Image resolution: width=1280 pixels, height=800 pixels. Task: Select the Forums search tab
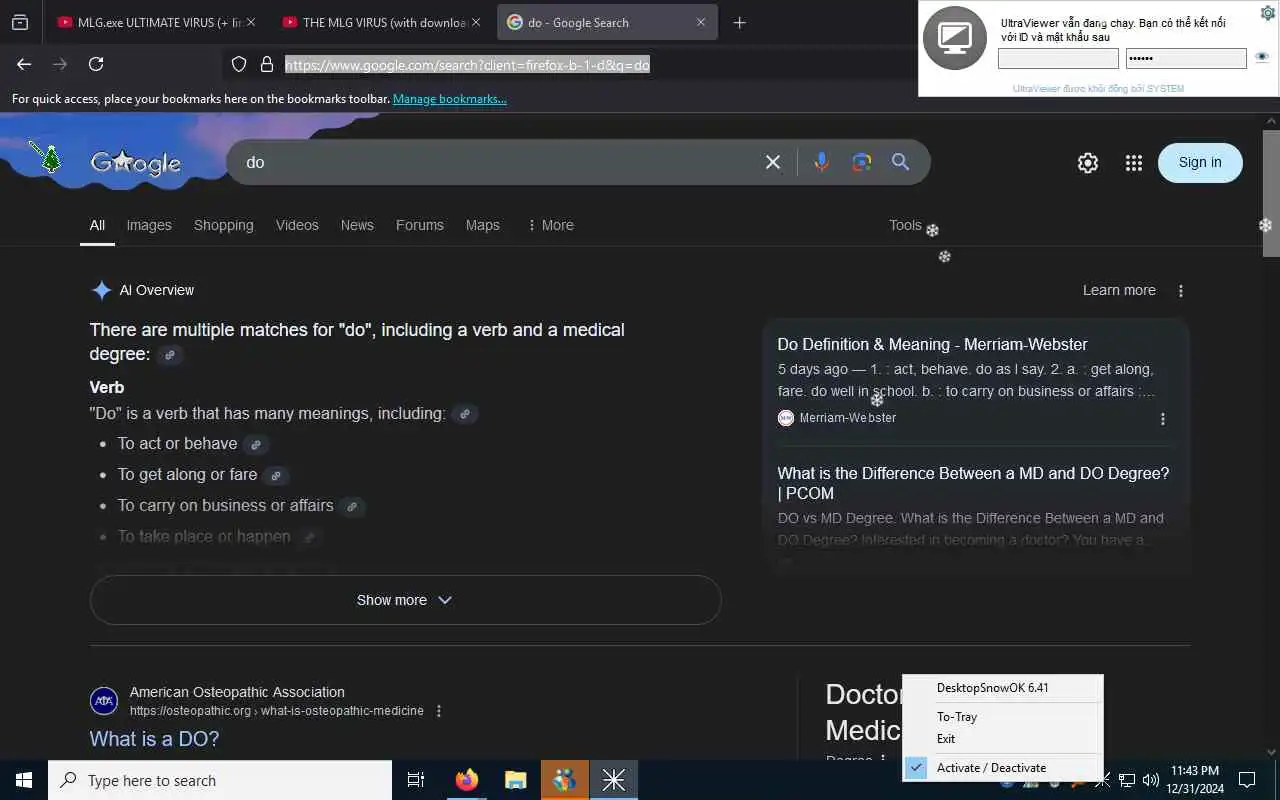point(420,225)
